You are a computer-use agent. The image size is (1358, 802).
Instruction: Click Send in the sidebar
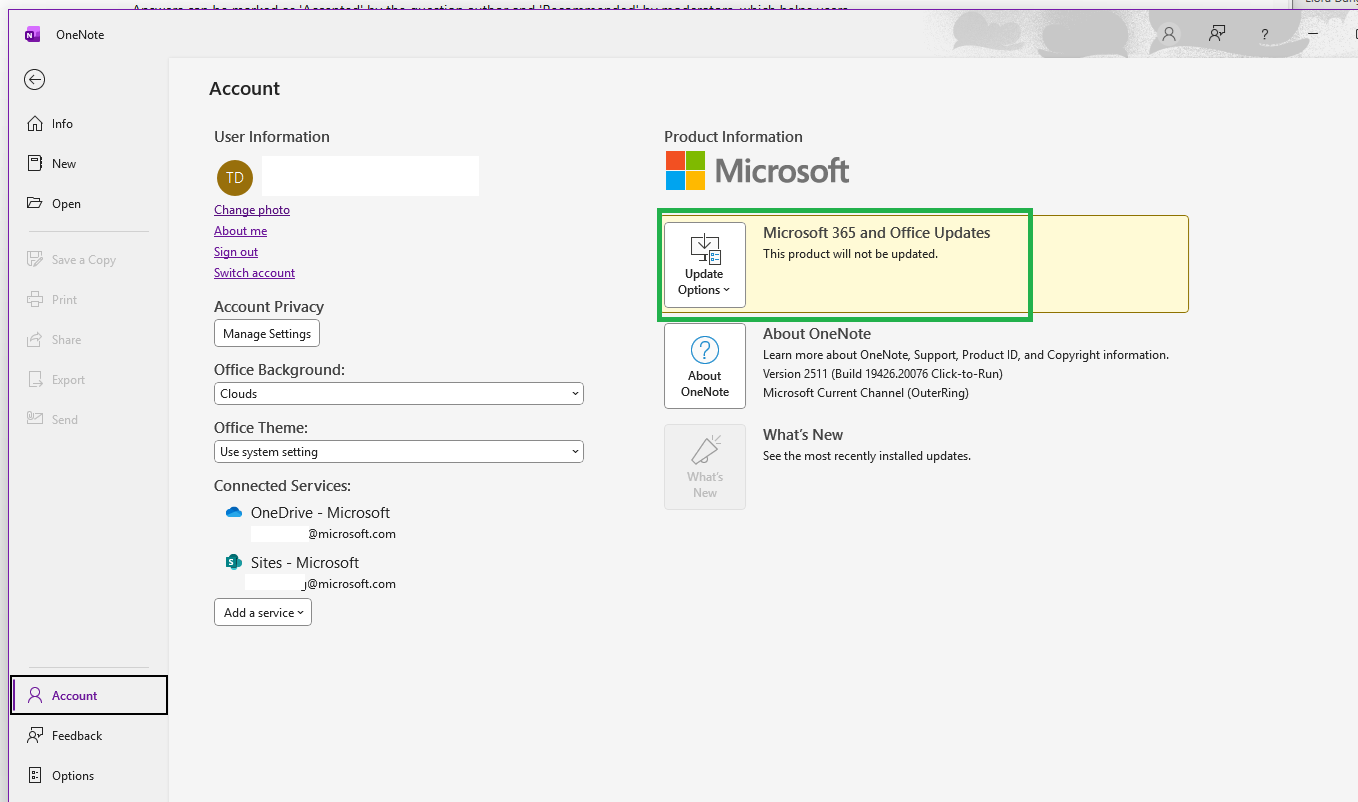(89, 420)
